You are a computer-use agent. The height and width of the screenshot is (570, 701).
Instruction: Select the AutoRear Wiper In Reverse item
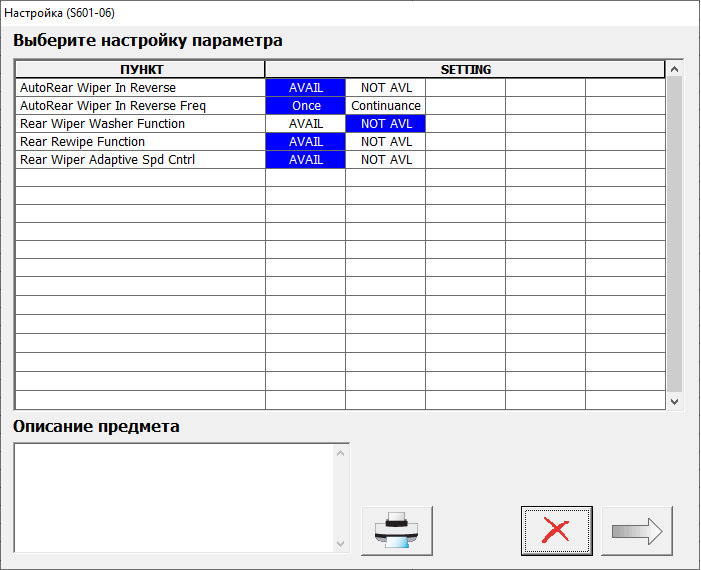coord(140,88)
